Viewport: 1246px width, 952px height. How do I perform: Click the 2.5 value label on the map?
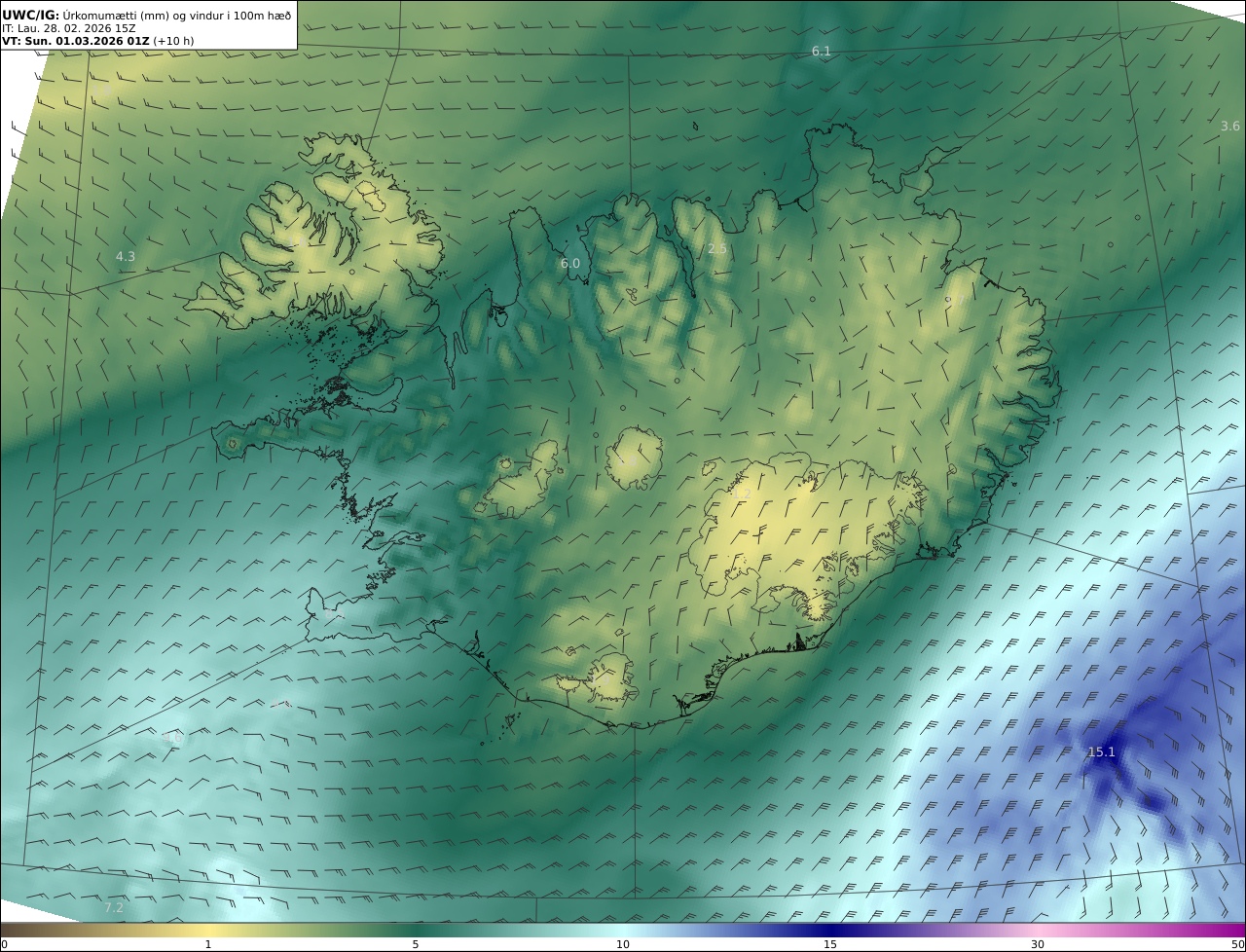(716, 249)
